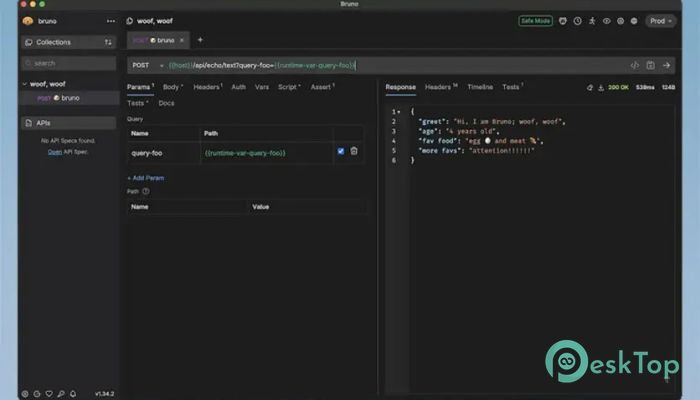Click the version v1.34.2 label

point(104,394)
